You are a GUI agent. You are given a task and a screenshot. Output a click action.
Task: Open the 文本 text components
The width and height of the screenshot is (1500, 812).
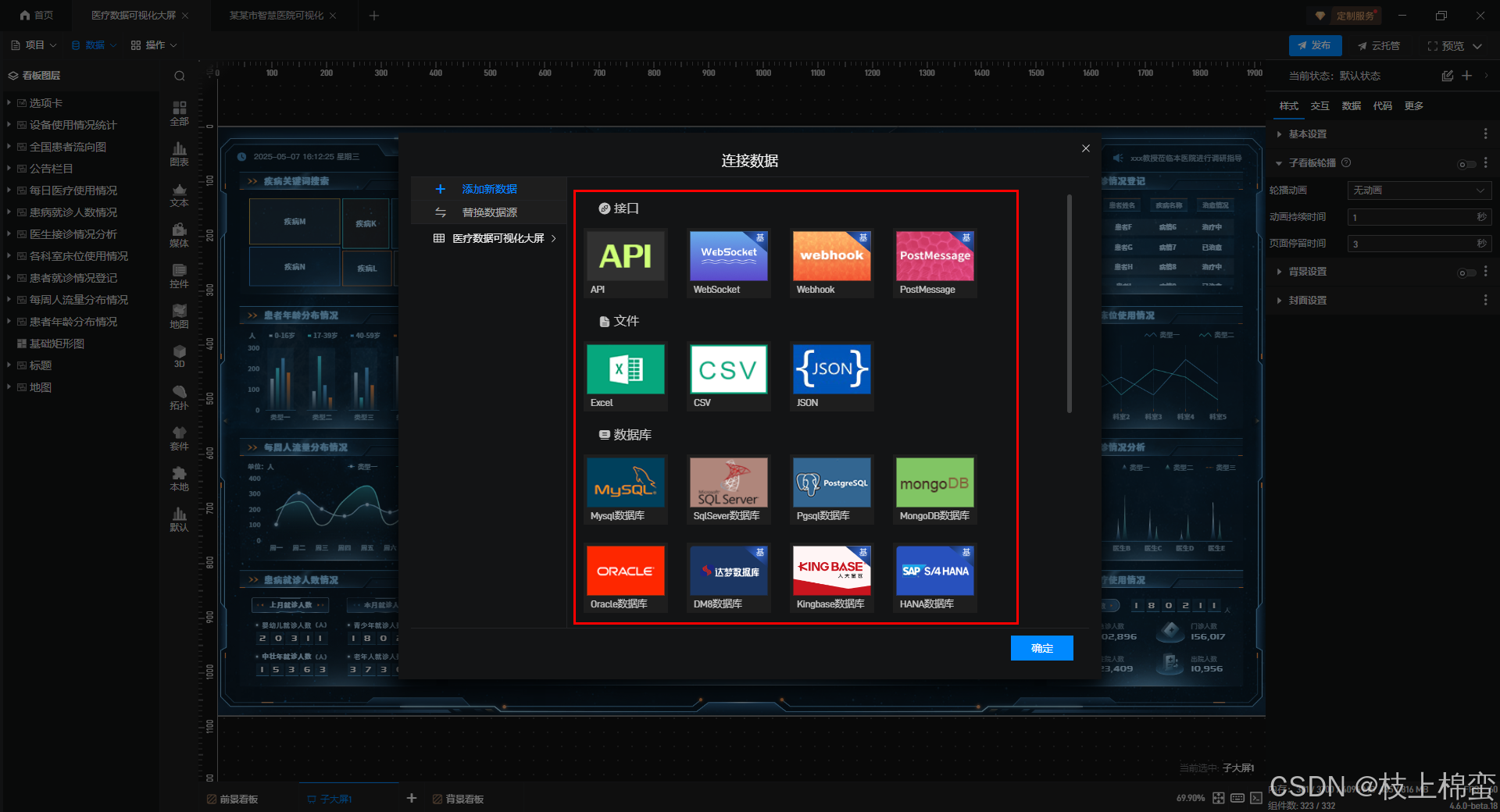[x=180, y=194]
